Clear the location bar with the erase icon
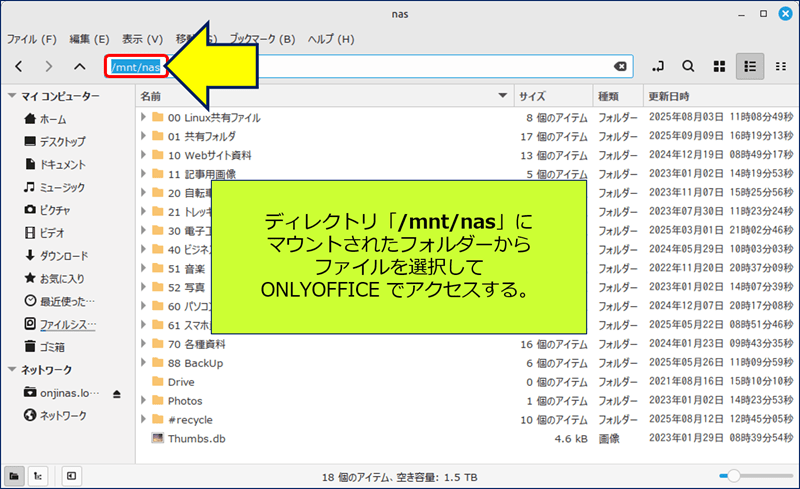800x489 pixels. point(620,66)
